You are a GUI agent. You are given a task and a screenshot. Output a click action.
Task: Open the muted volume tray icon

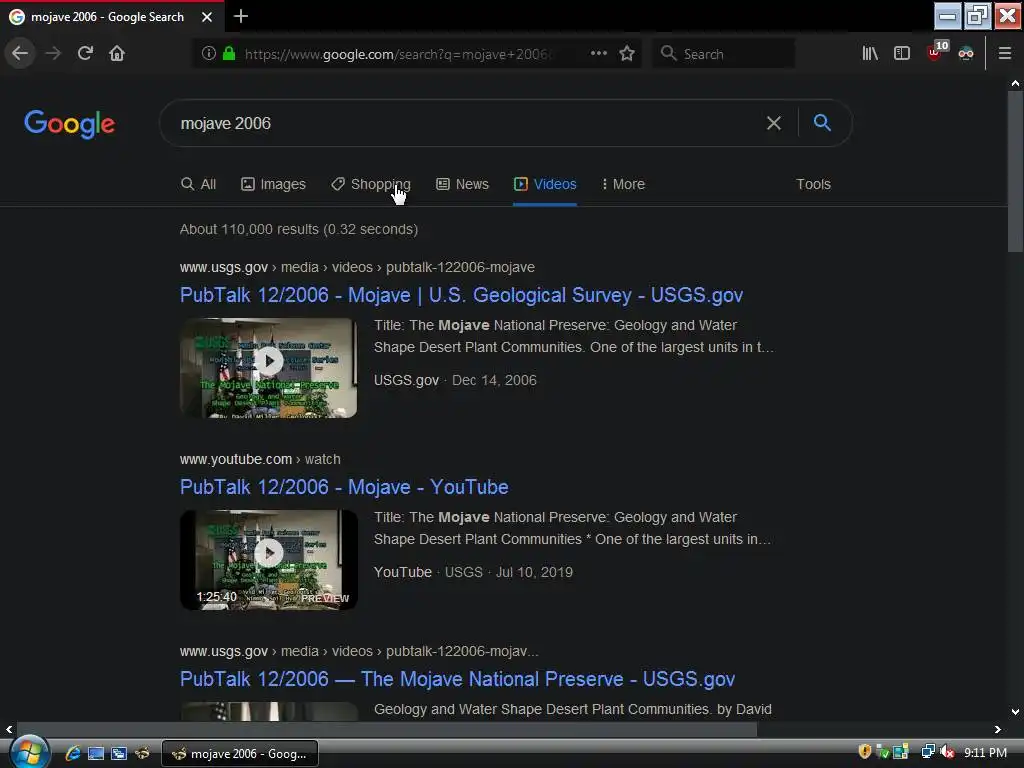point(947,752)
